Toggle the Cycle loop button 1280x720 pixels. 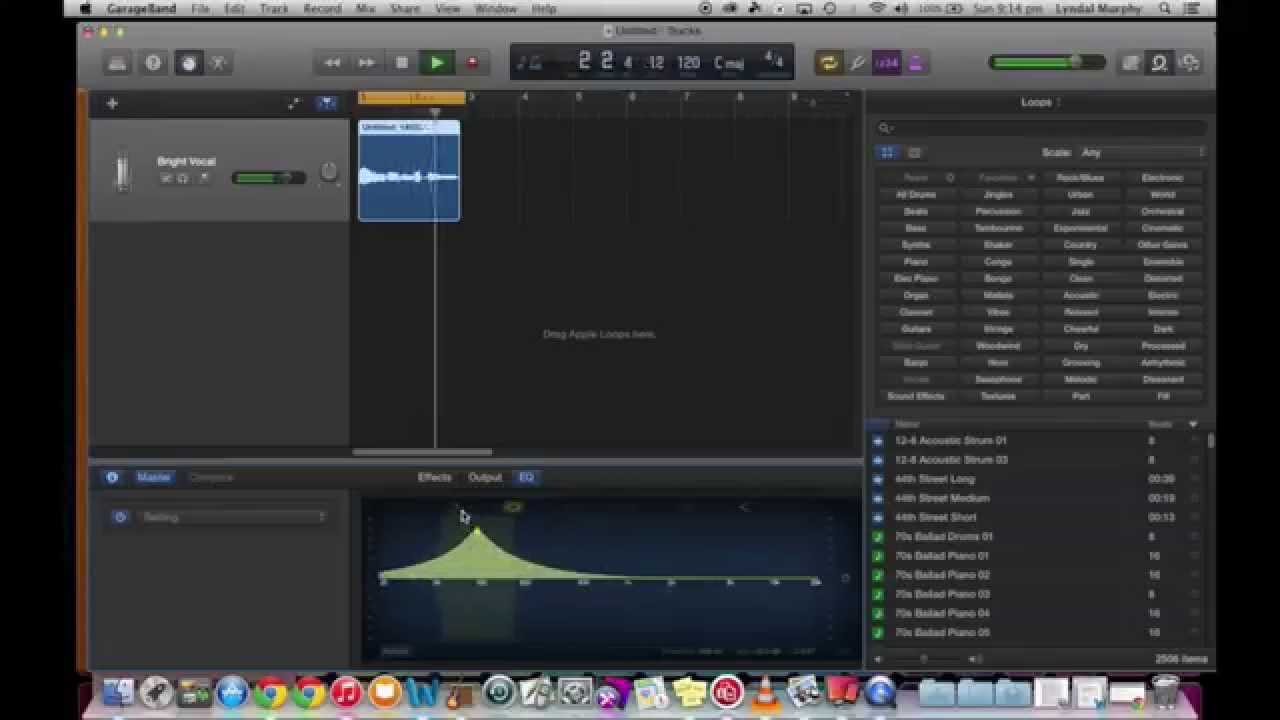(828, 63)
